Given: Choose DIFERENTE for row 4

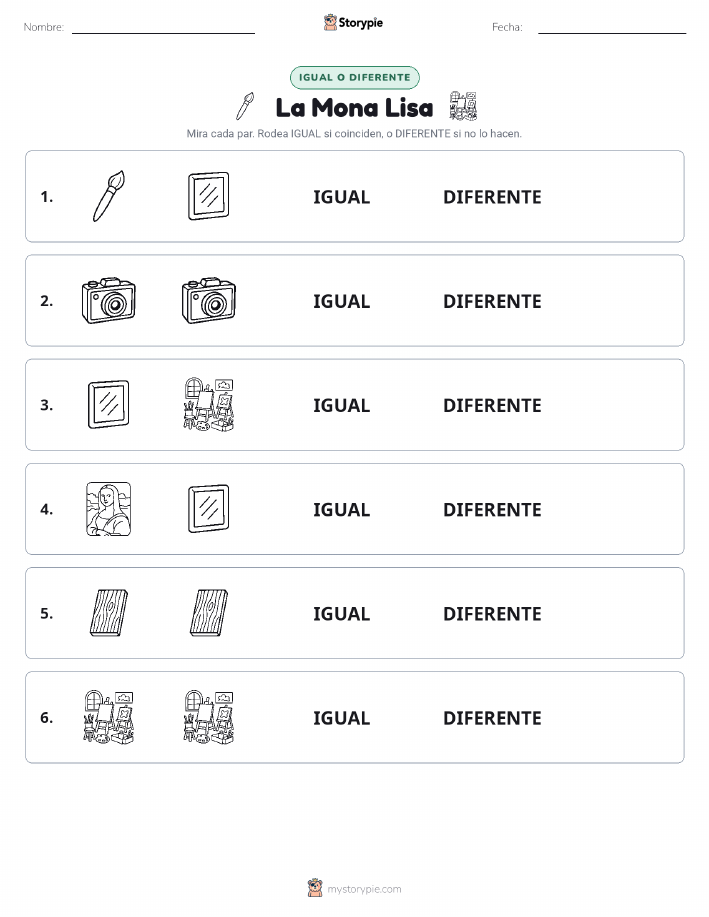Looking at the screenshot, I should point(492,509).
